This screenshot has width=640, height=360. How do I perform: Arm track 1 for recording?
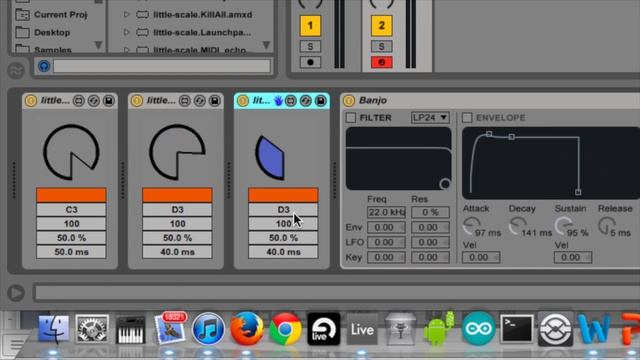tap(310, 62)
